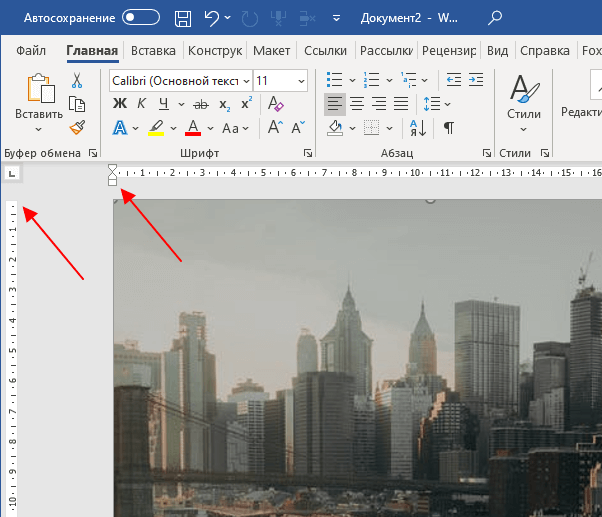Screen dimensions: 602x517
Task: Select the Format Painter brush icon
Action: (77, 127)
